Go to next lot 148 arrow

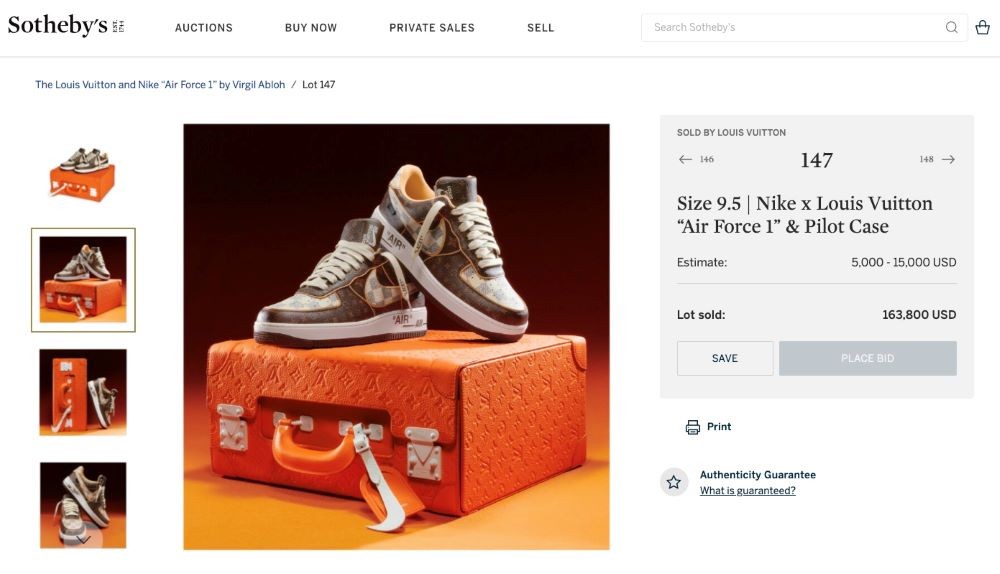point(948,159)
